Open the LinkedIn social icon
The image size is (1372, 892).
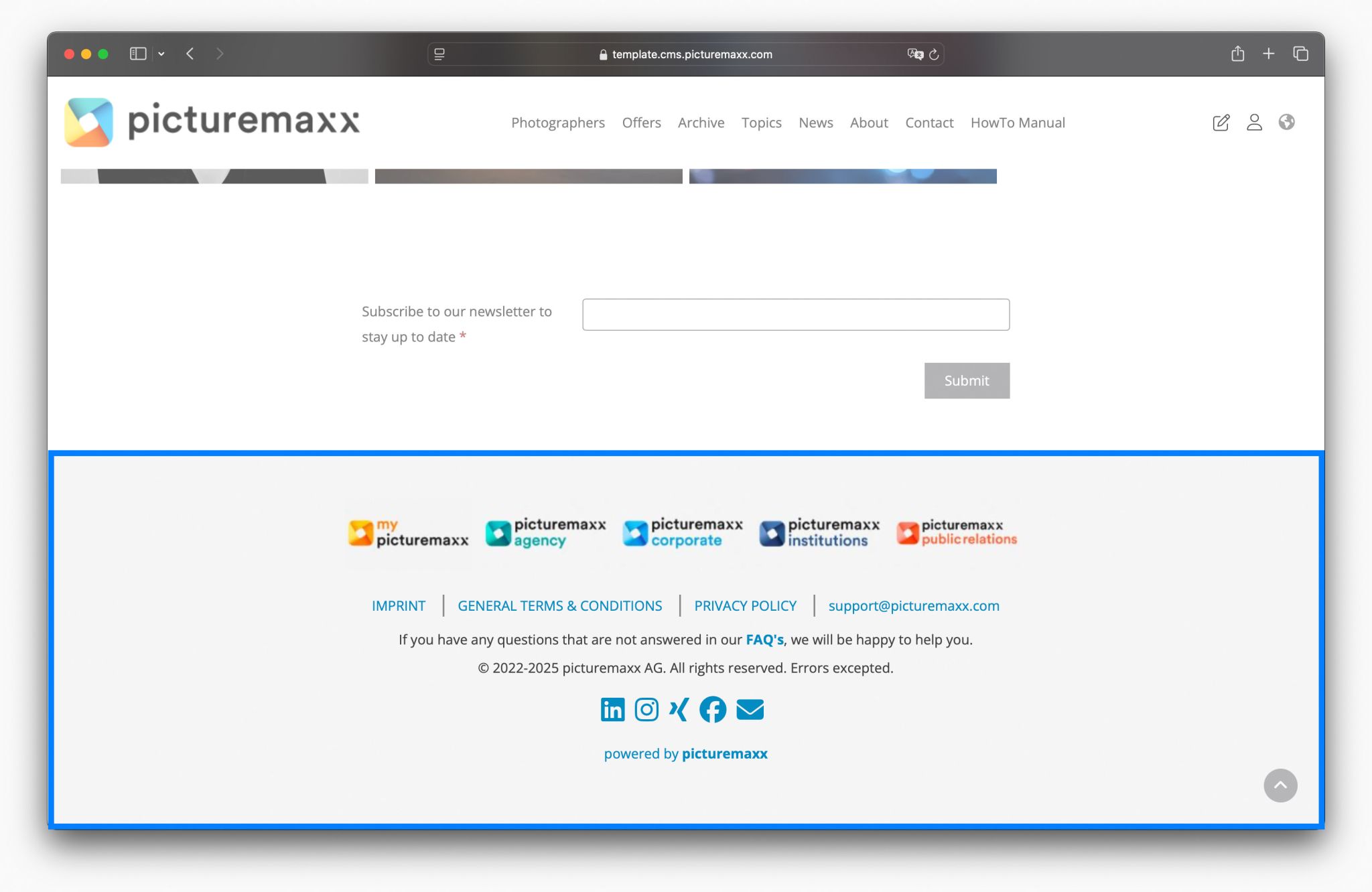click(x=612, y=709)
